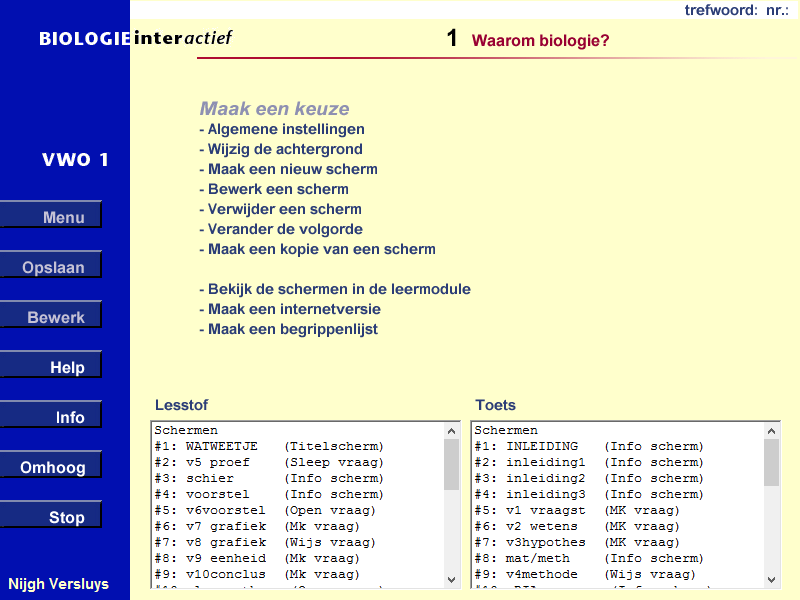Open the Menu via the sidebar button

click(x=51, y=214)
